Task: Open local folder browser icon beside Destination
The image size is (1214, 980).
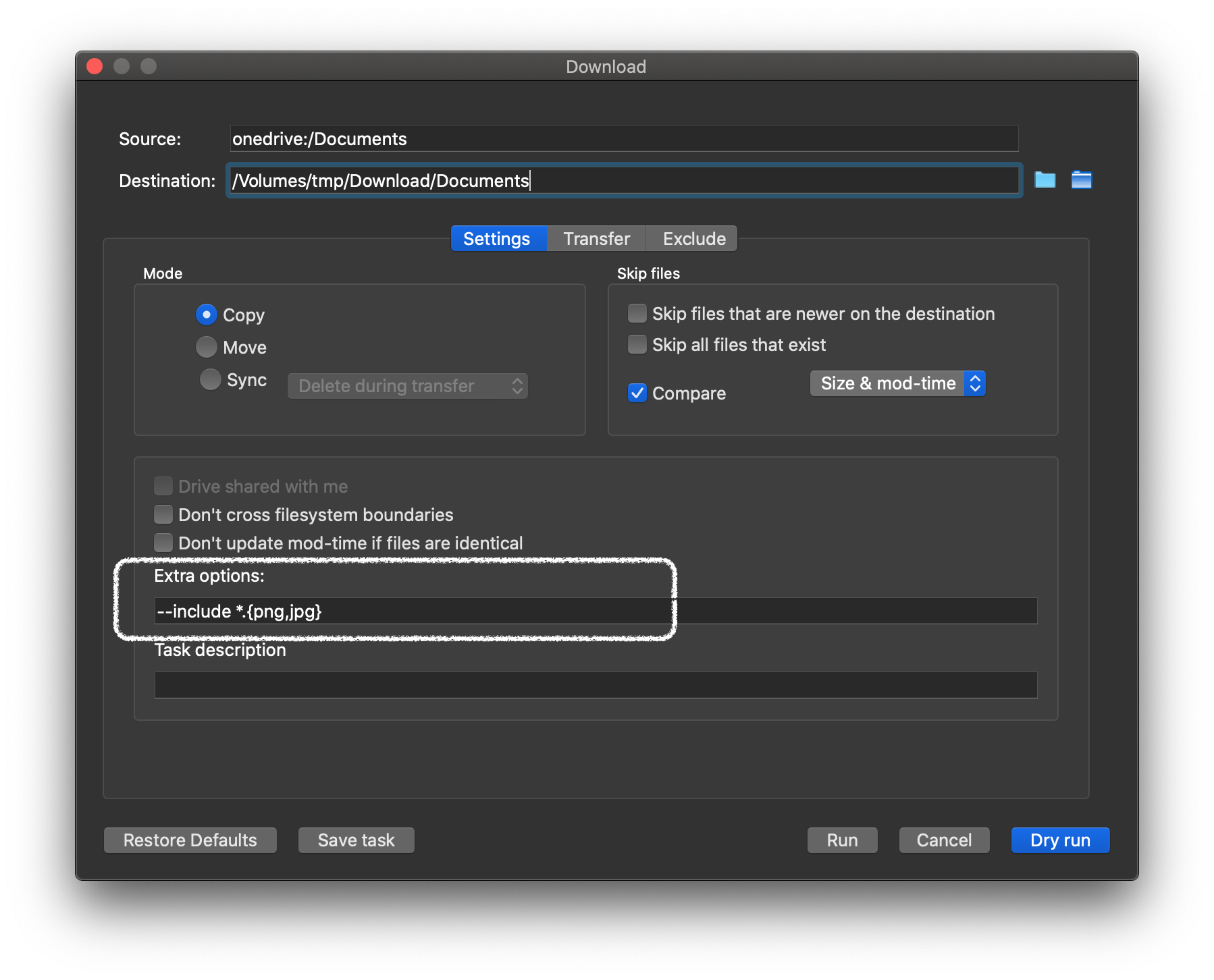Action: (1045, 180)
